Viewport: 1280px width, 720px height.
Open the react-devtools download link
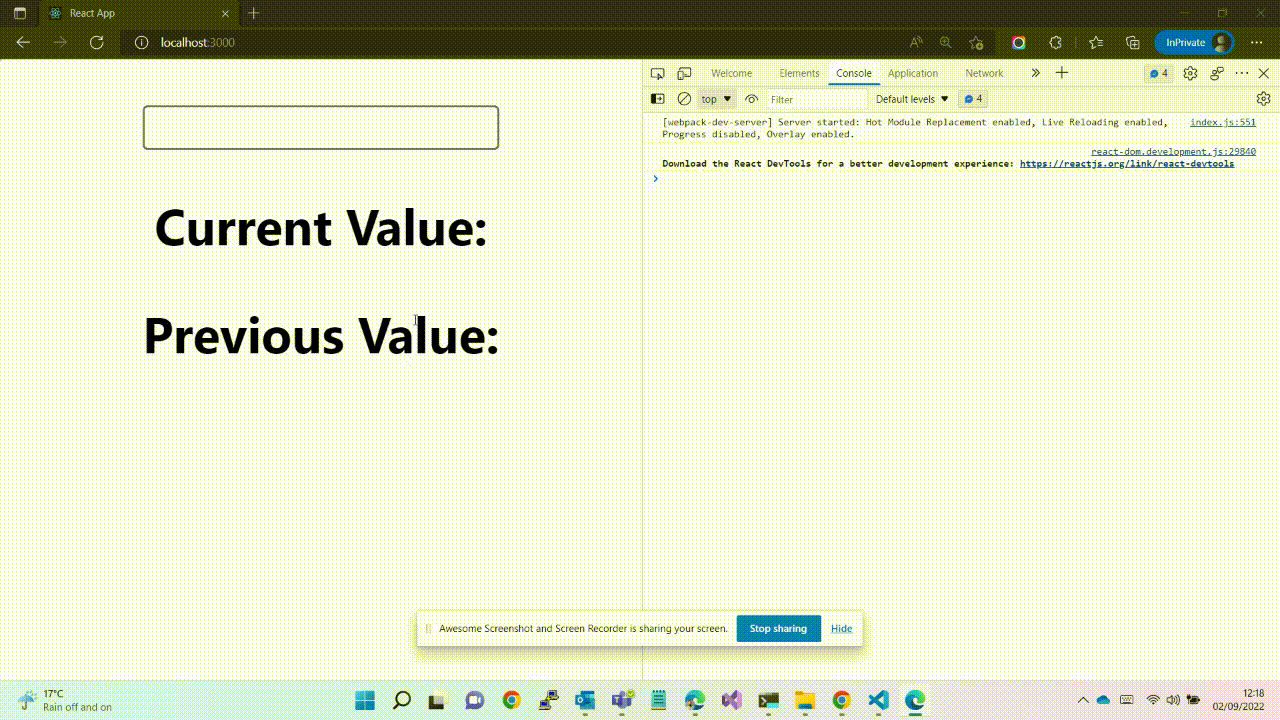point(1126,163)
